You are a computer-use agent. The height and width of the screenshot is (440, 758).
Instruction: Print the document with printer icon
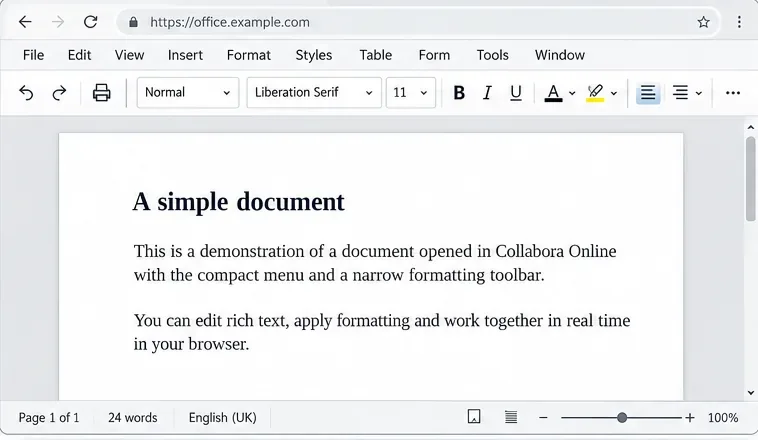pos(102,92)
